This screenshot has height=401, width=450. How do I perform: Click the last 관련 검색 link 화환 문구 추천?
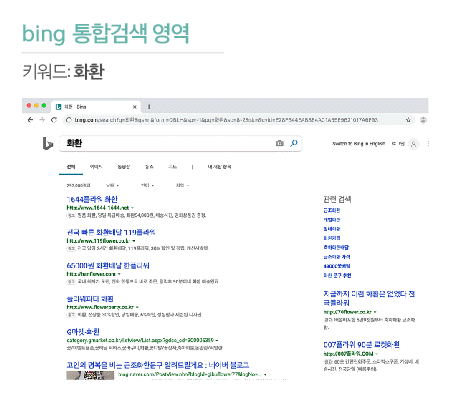337,275
